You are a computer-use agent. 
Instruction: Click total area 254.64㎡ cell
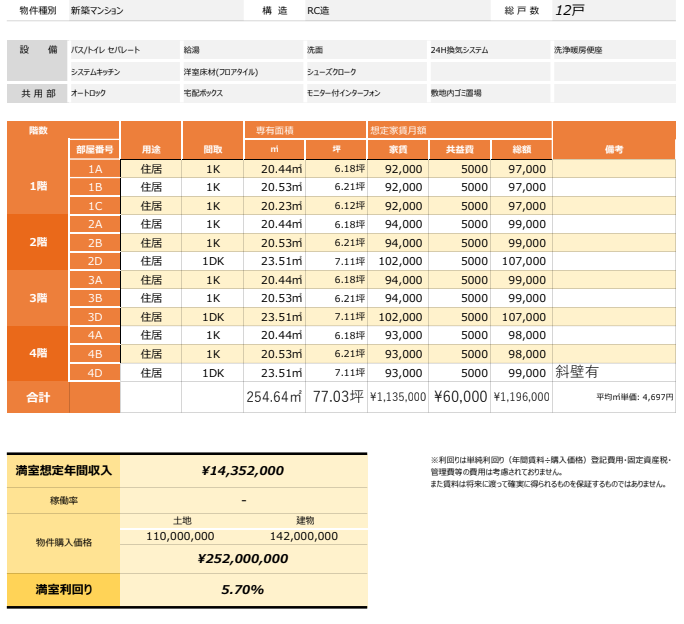[274, 397]
